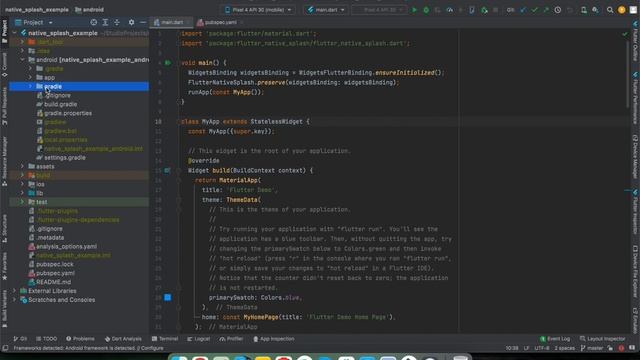Expand the test folder
The width and height of the screenshot is (640, 360).
22,202
